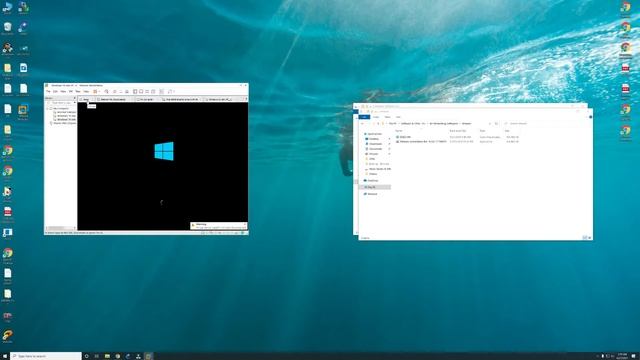Switch to the Share ribbon tab in File Explorer
This screenshot has width=640, height=360.
coord(387,117)
